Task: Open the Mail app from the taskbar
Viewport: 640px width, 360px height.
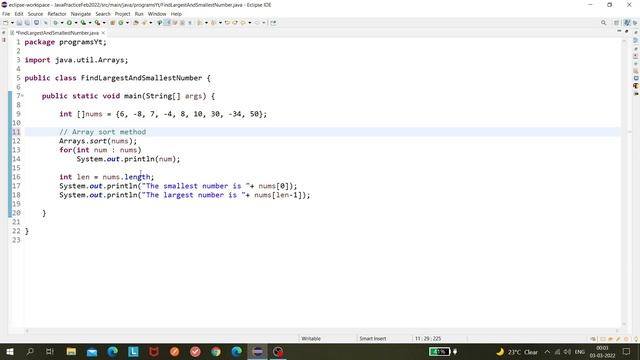Action: pyautogui.click(x=92, y=351)
